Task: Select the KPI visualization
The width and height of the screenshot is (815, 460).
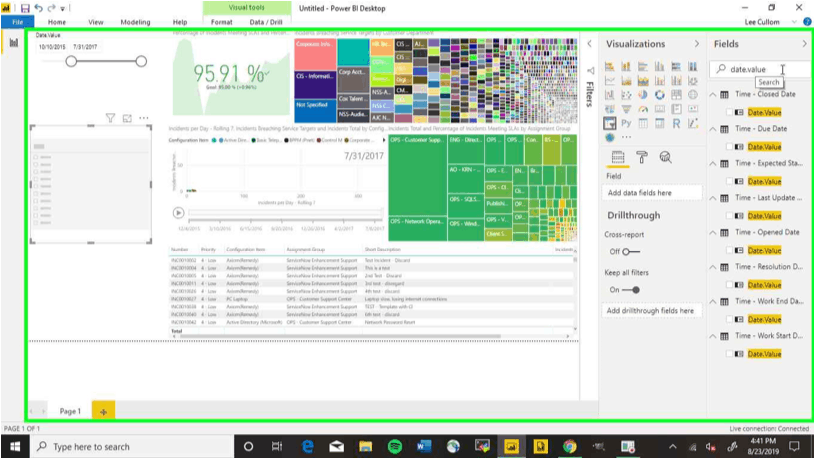Action: 693,109
